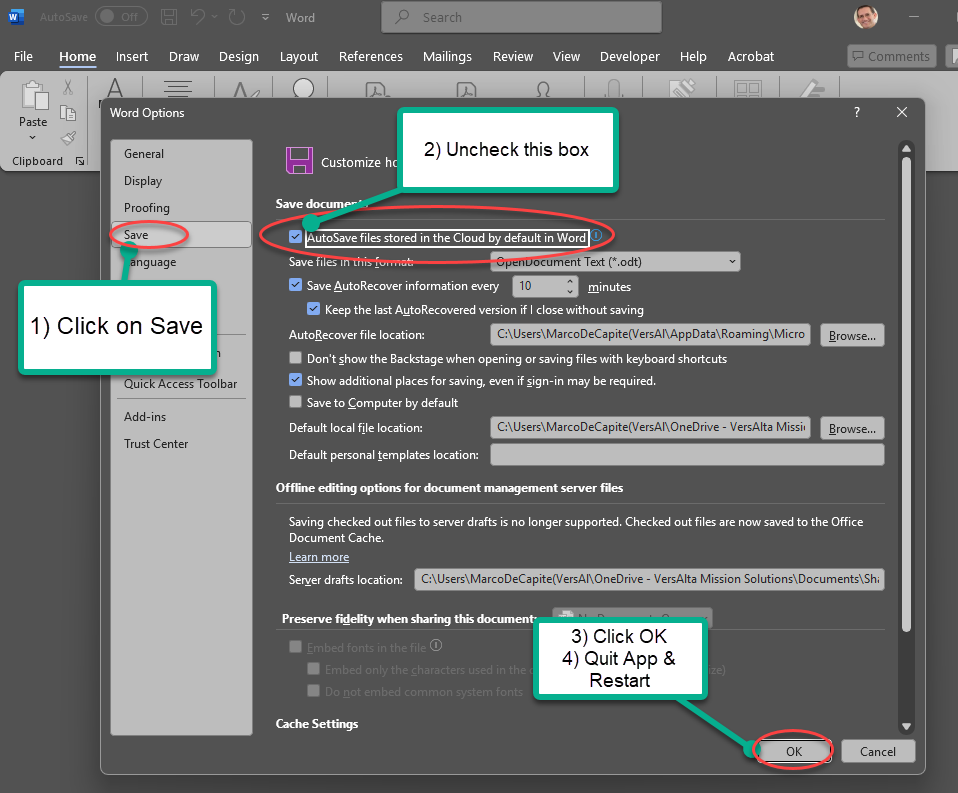Viewport: 958px width, 793px height.
Task: Select General in Word Options sidebar
Action: pos(181,154)
